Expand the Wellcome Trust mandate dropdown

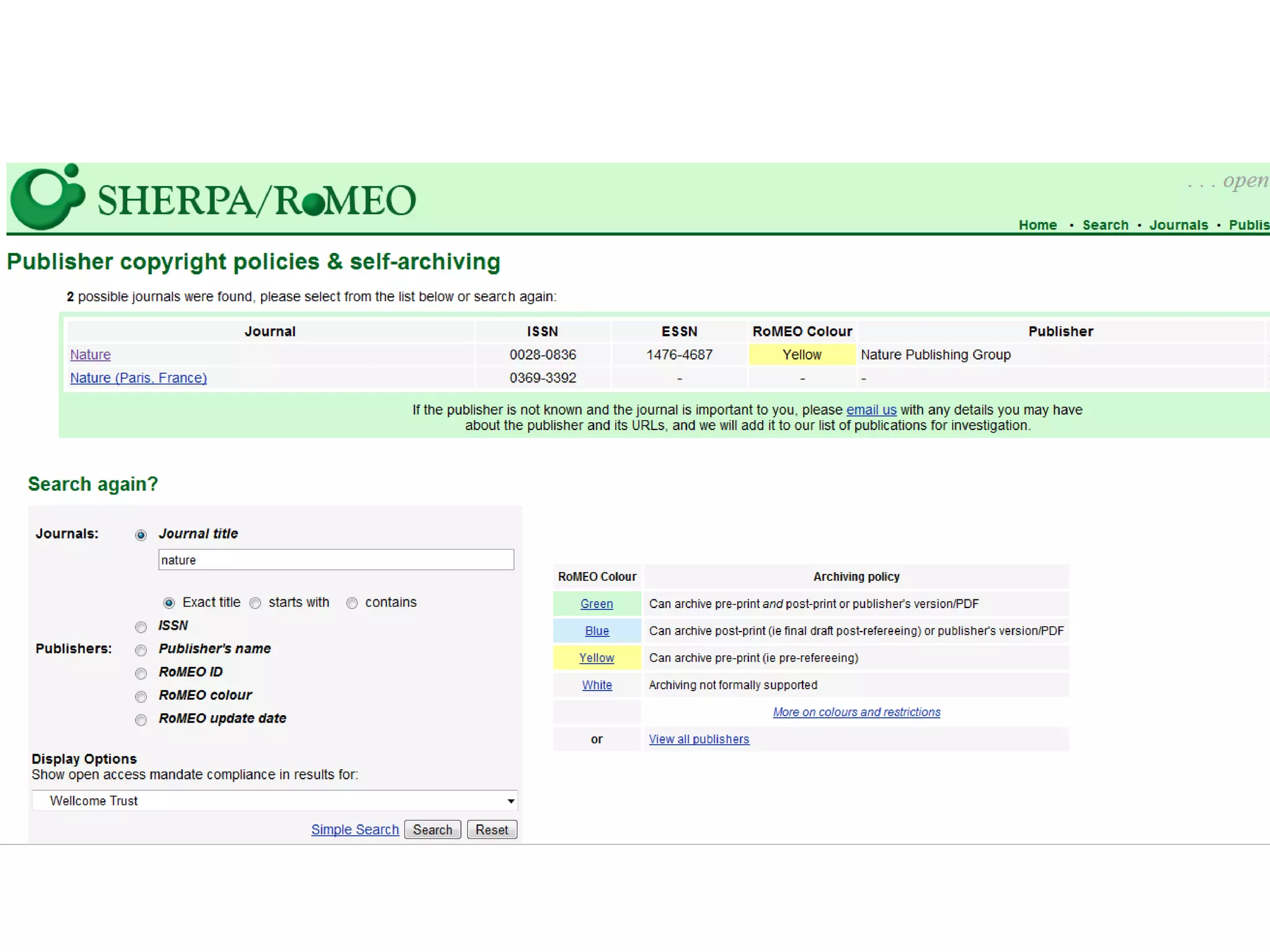[x=274, y=801]
